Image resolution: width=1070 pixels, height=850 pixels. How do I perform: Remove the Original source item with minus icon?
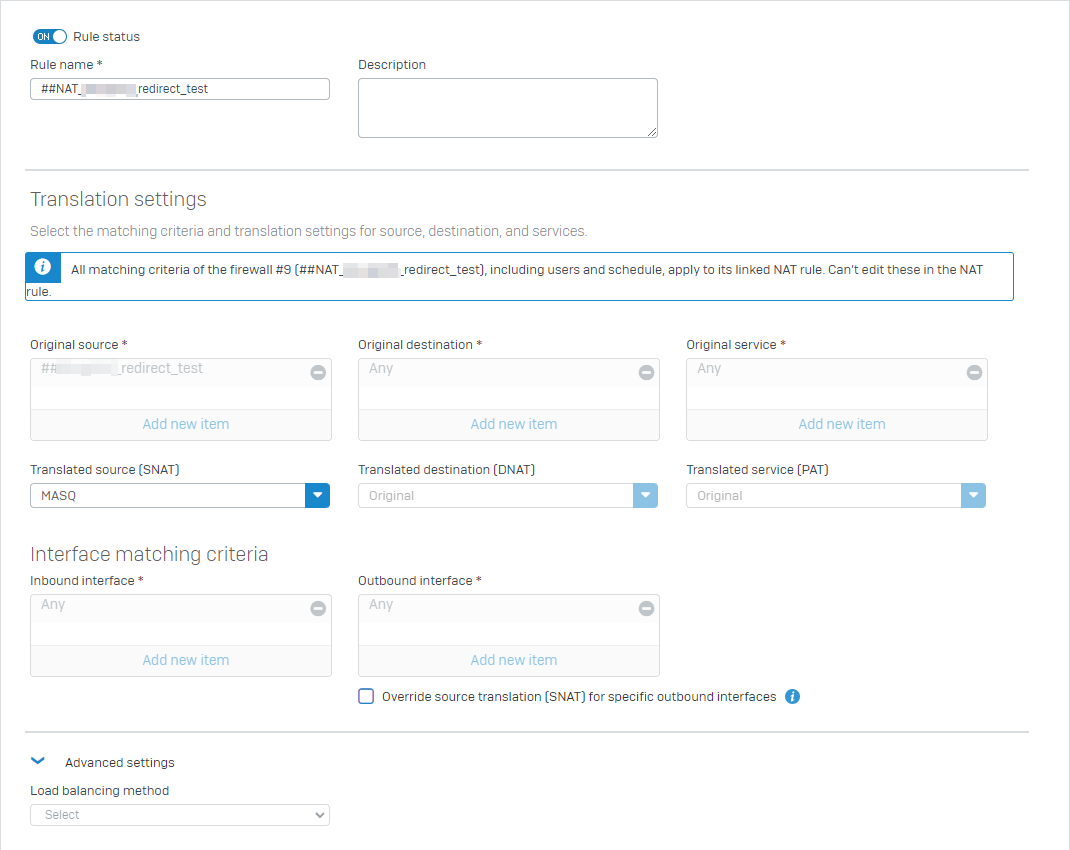tap(318, 372)
